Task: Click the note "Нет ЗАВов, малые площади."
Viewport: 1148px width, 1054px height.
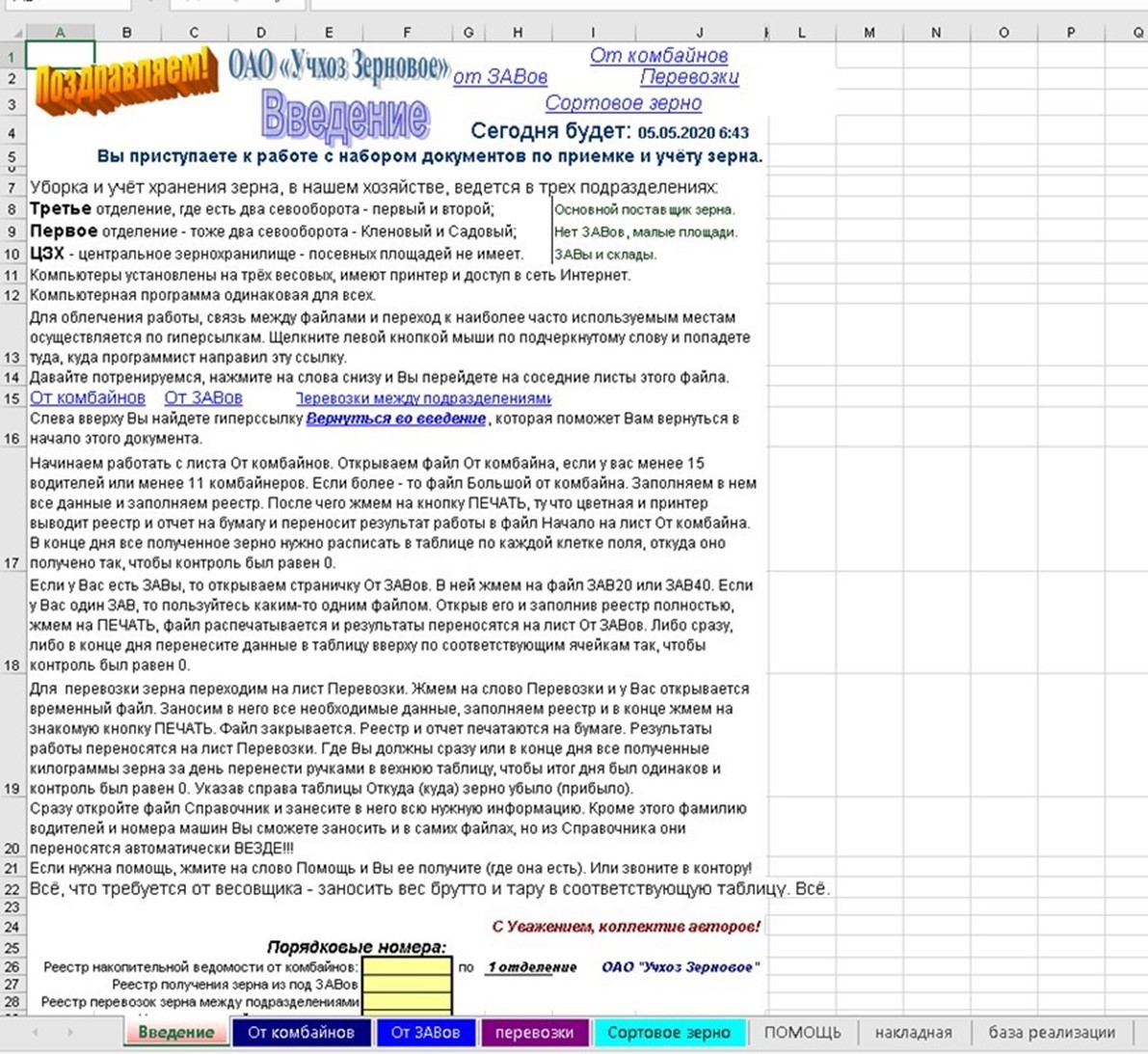Action: (x=646, y=233)
